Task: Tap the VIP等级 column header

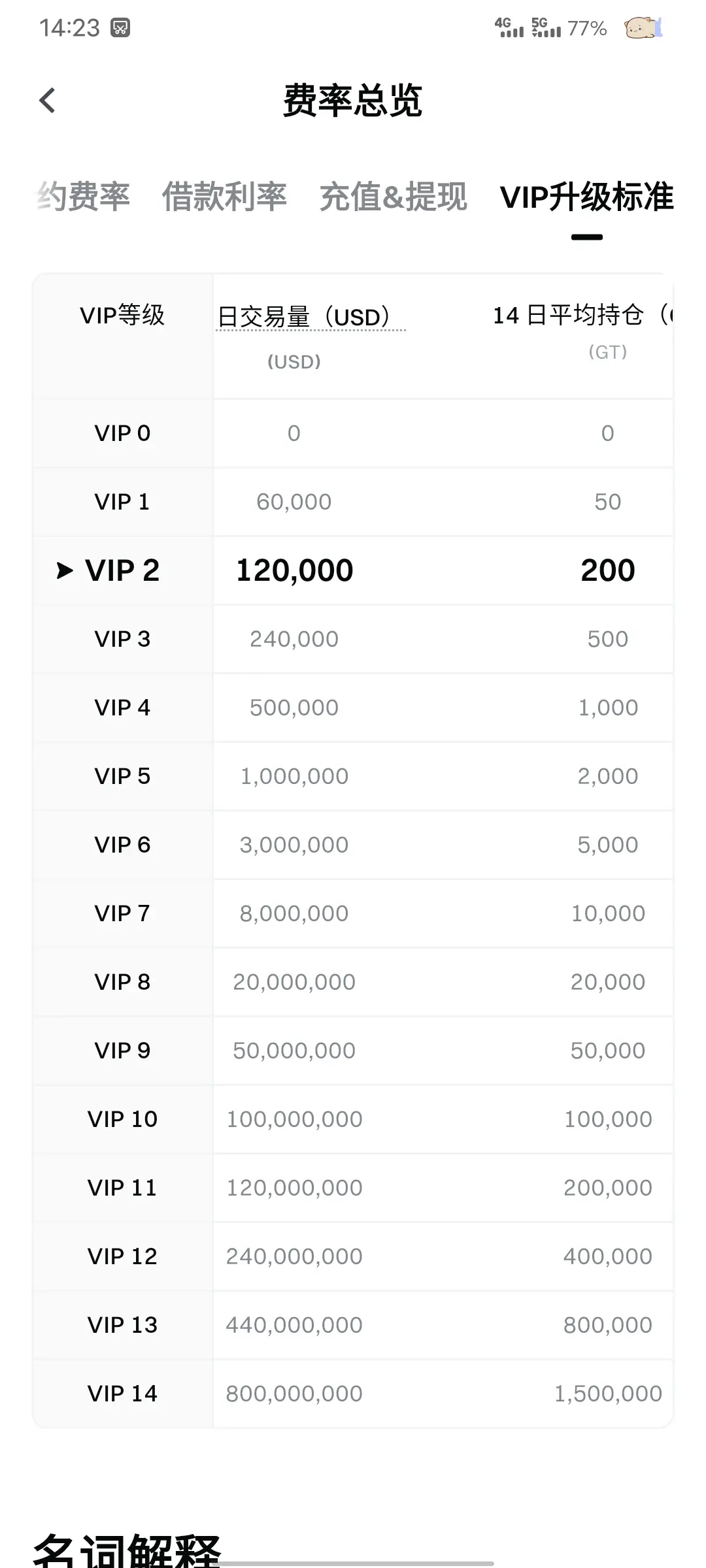Action: point(122,316)
